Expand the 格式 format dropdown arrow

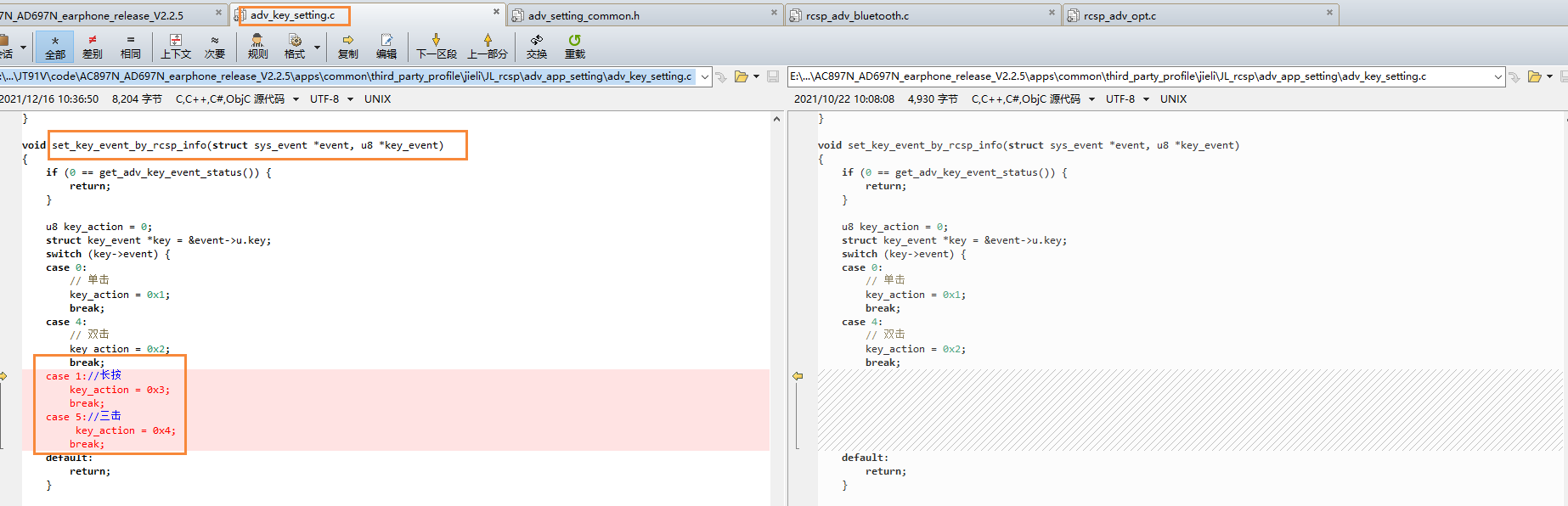(318, 48)
